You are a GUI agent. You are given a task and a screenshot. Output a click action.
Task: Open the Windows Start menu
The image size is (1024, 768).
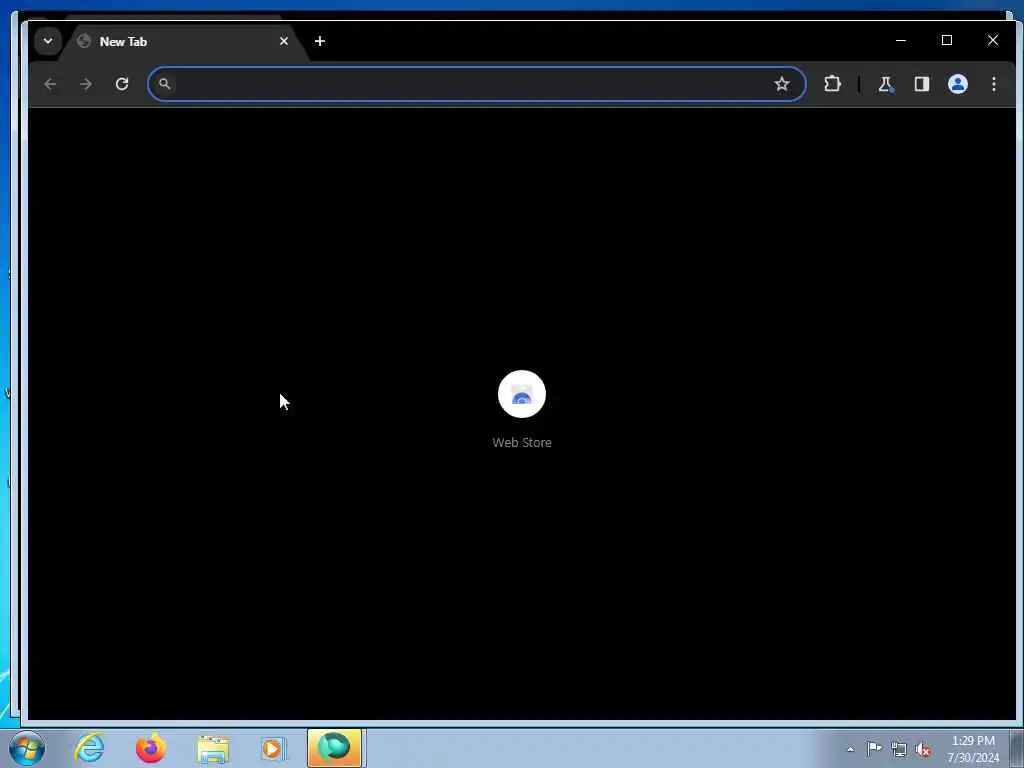pyautogui.click(x=27, y=748)
